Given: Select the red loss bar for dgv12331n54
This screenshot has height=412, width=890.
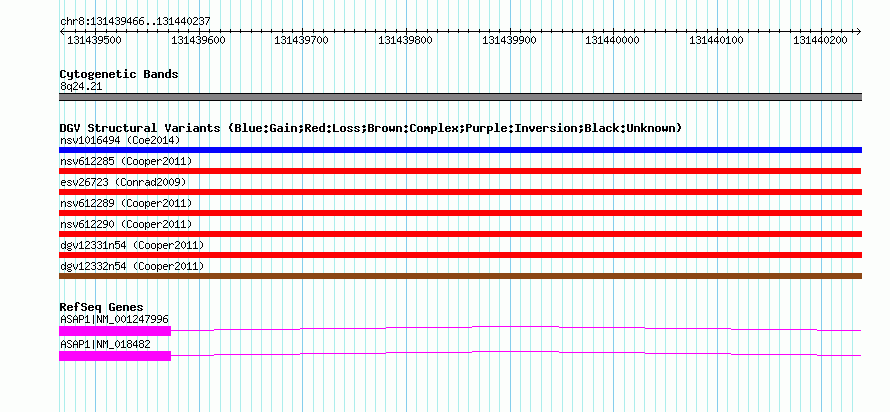Looking at the screenshot, I should pos(460,255).
